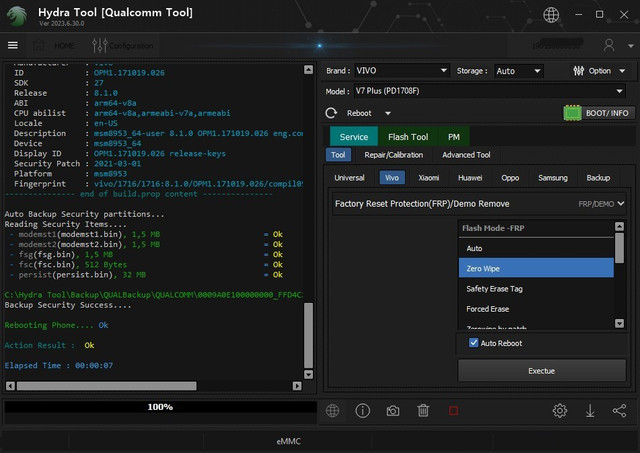Click the eMMC status bar label
Image resolution: width=640 pixels, height=453 pixels.
[289, 441]
